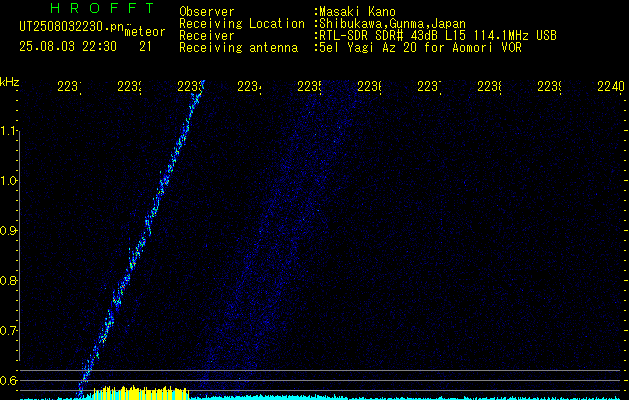The width and height of the screenshot is (629, 400).
Task: Click the yellow signal intensity bars at bottom
Action: click(x=141, y=393)
